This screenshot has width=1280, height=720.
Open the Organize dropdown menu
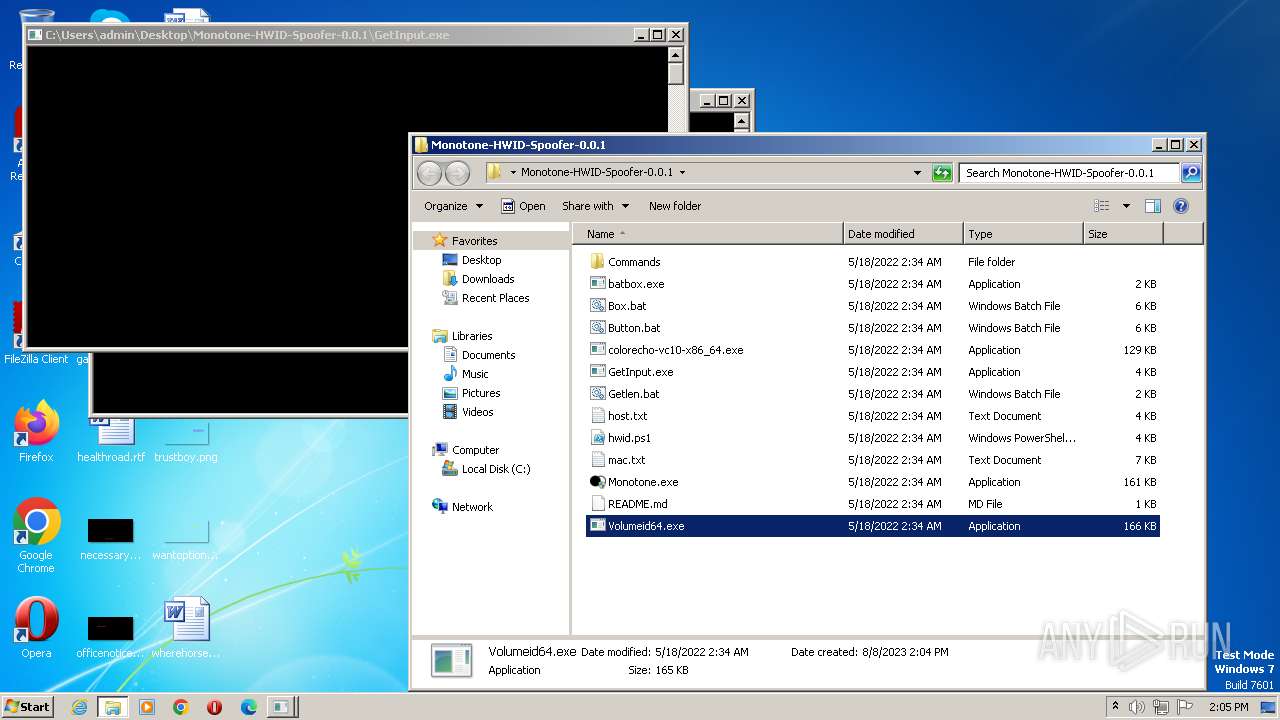click(453, 206)
